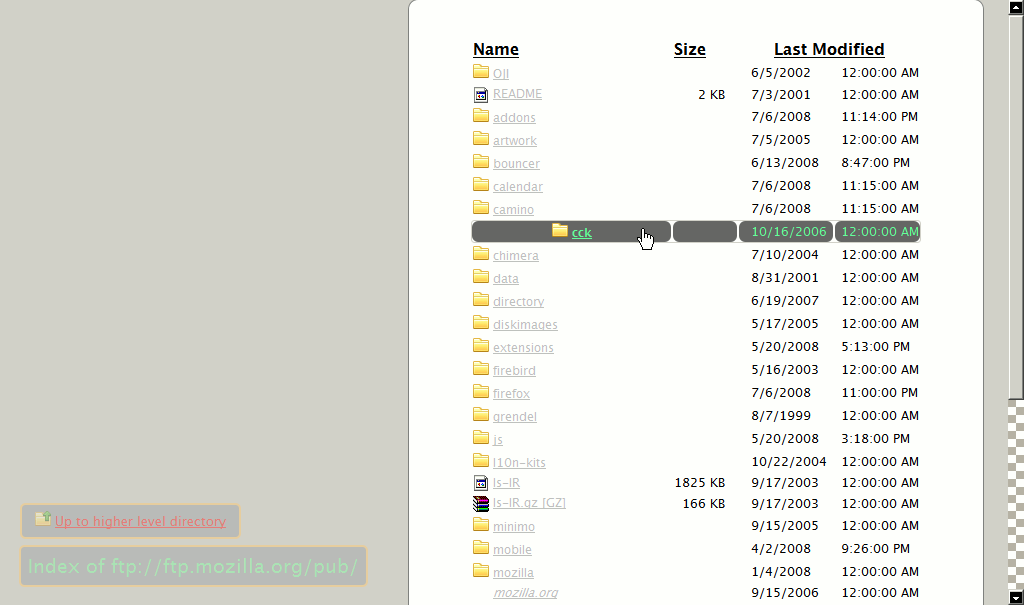Image resolution: width=1024 pixels, height=605 pixels.
Task: Open the firebird directory link
Action: point(514,370)
